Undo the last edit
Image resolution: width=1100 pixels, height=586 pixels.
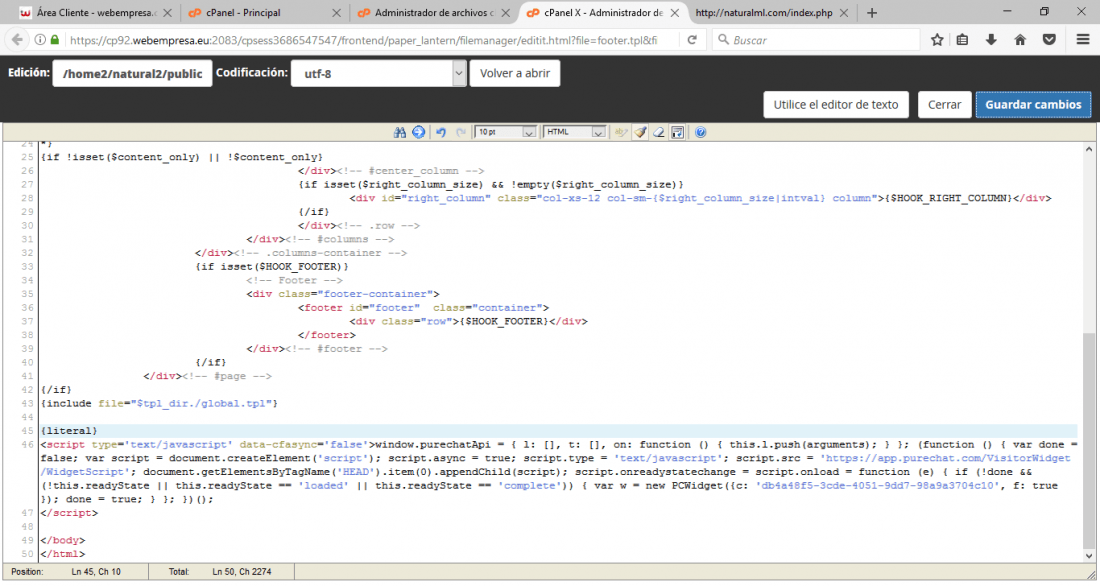pyautogui.click(x=441, y=132)
